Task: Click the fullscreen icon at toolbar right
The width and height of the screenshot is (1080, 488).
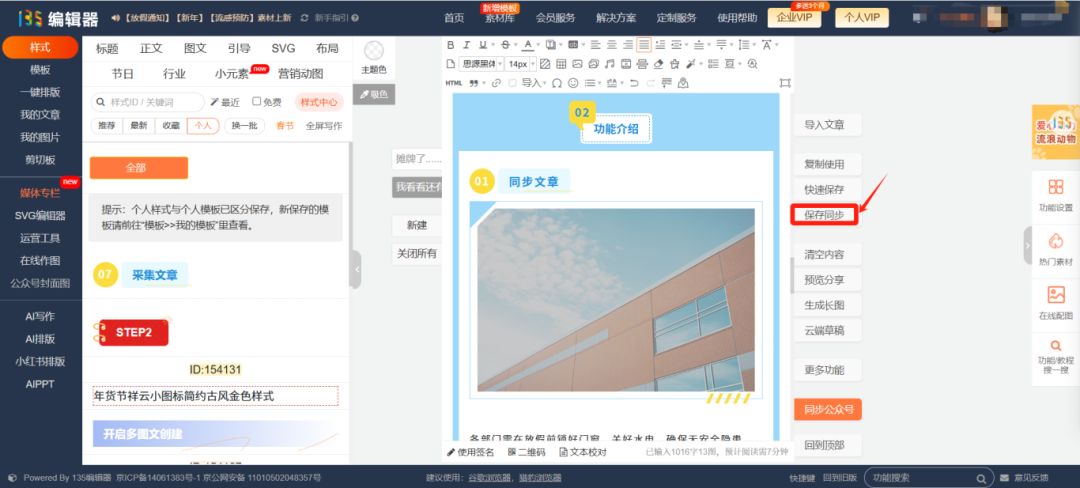Action: pyautogui.click(x=785, y=83)
